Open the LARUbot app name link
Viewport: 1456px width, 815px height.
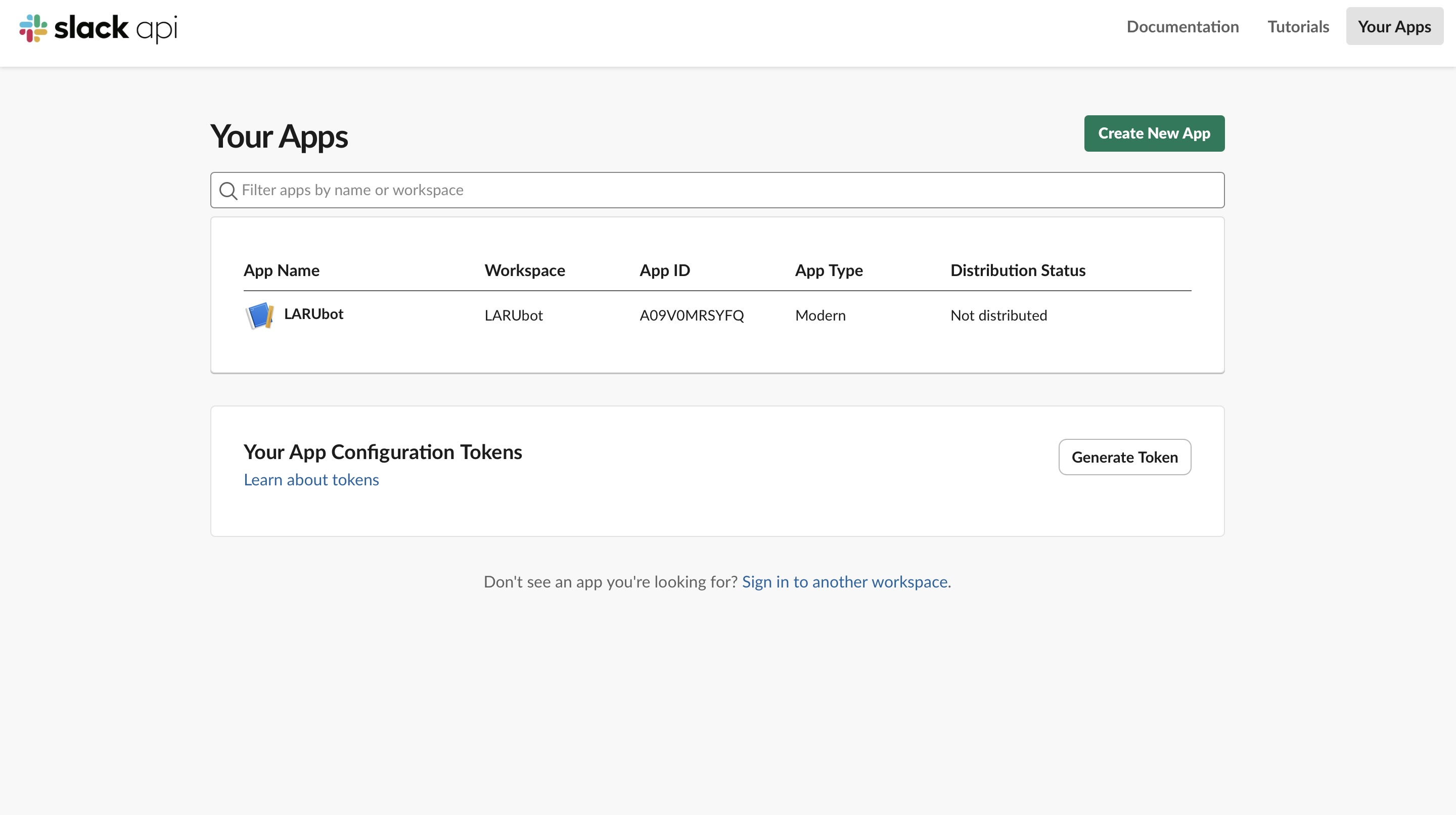(x=313, y=314)
